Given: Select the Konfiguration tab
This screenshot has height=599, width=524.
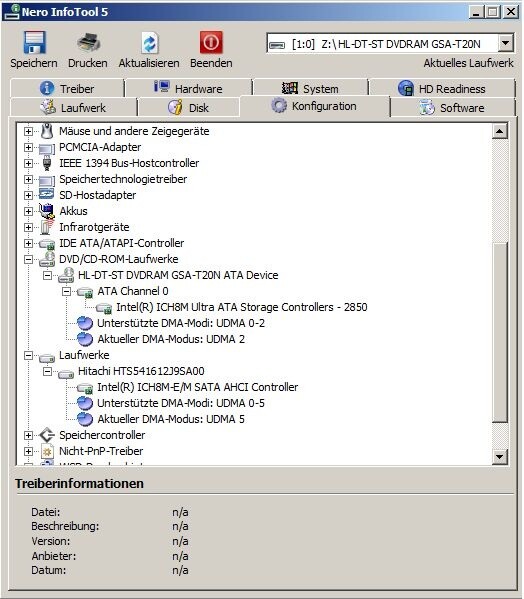Looking at the screenshot, I should click(315, 106).
